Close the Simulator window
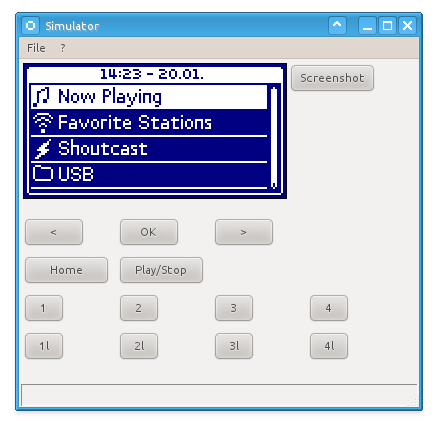438x429 pixels. click(407, 26)
